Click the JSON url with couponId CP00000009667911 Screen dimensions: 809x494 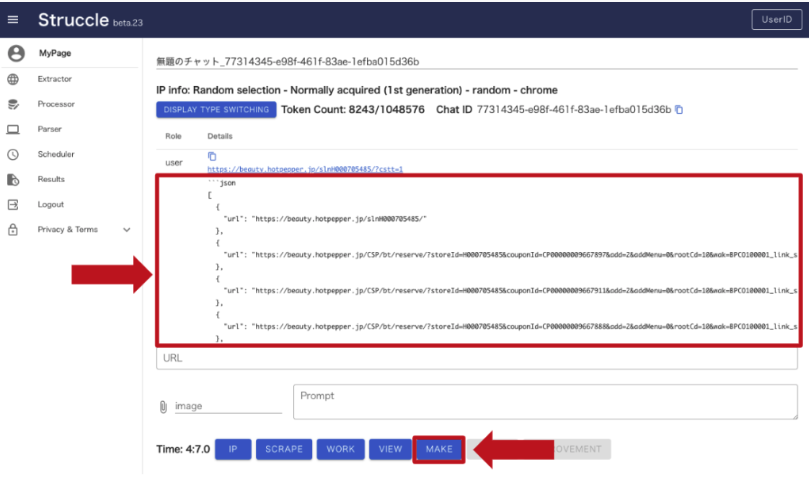coord(510,291)
